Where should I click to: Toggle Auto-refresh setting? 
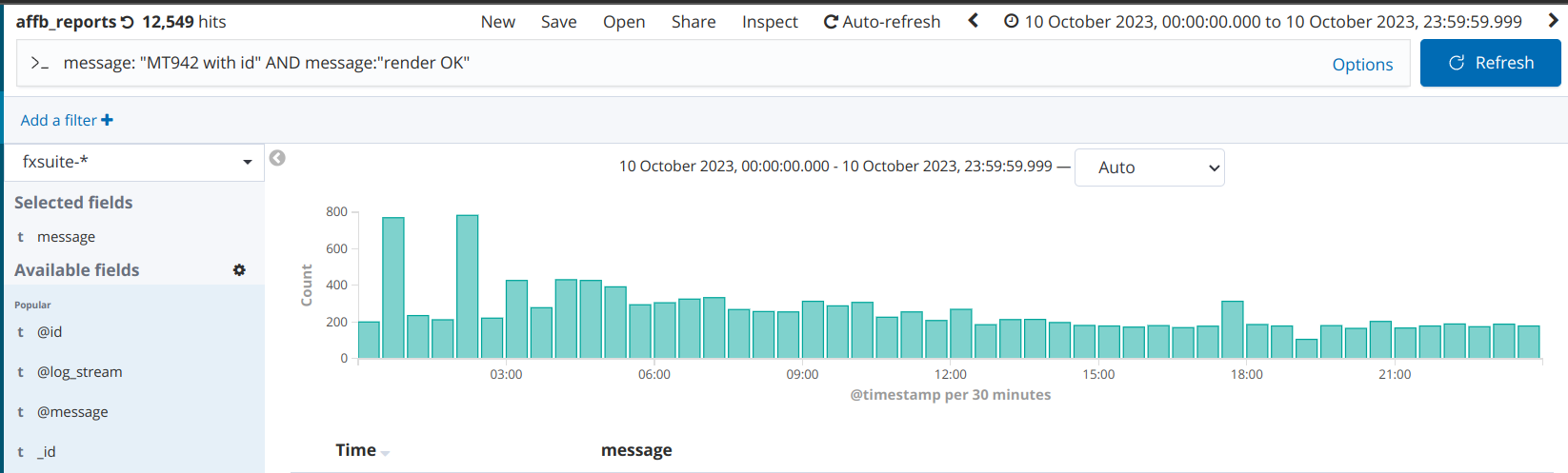tap(882, 22)
